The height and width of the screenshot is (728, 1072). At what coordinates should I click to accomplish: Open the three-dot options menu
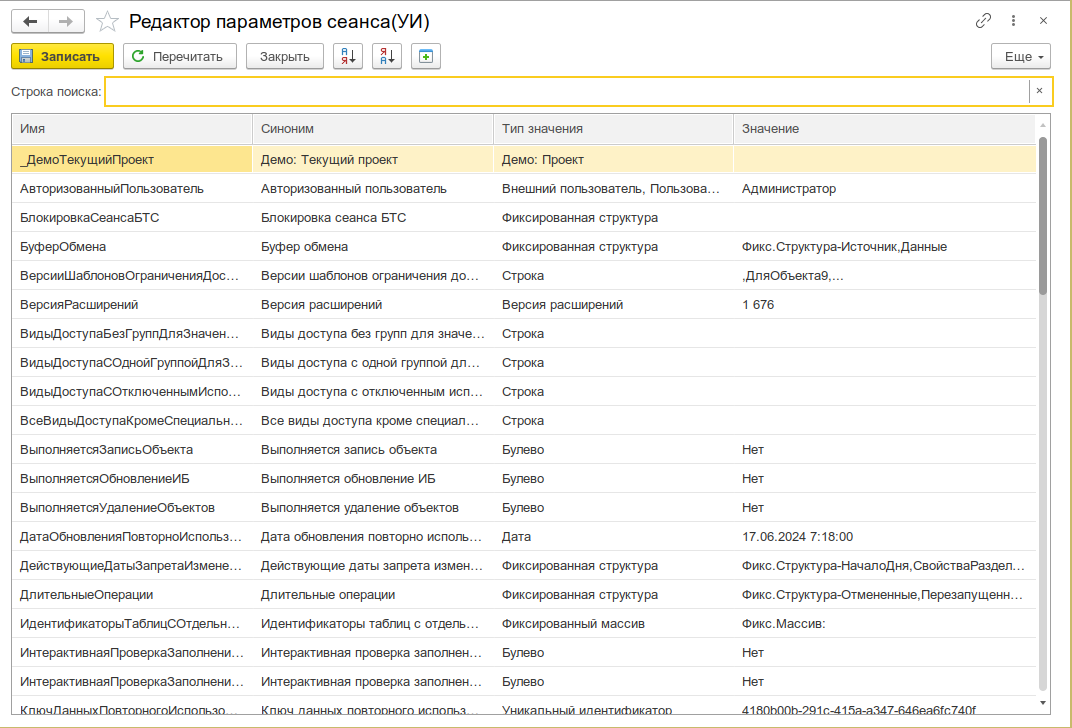click(x=1013, y=21)
